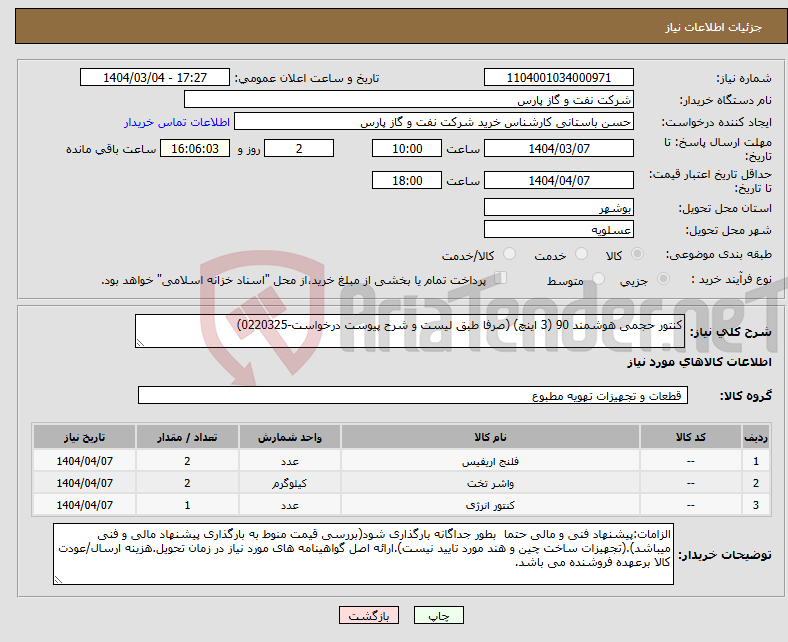
Task: Click the buyer notes text area
Action: [363, 554]
